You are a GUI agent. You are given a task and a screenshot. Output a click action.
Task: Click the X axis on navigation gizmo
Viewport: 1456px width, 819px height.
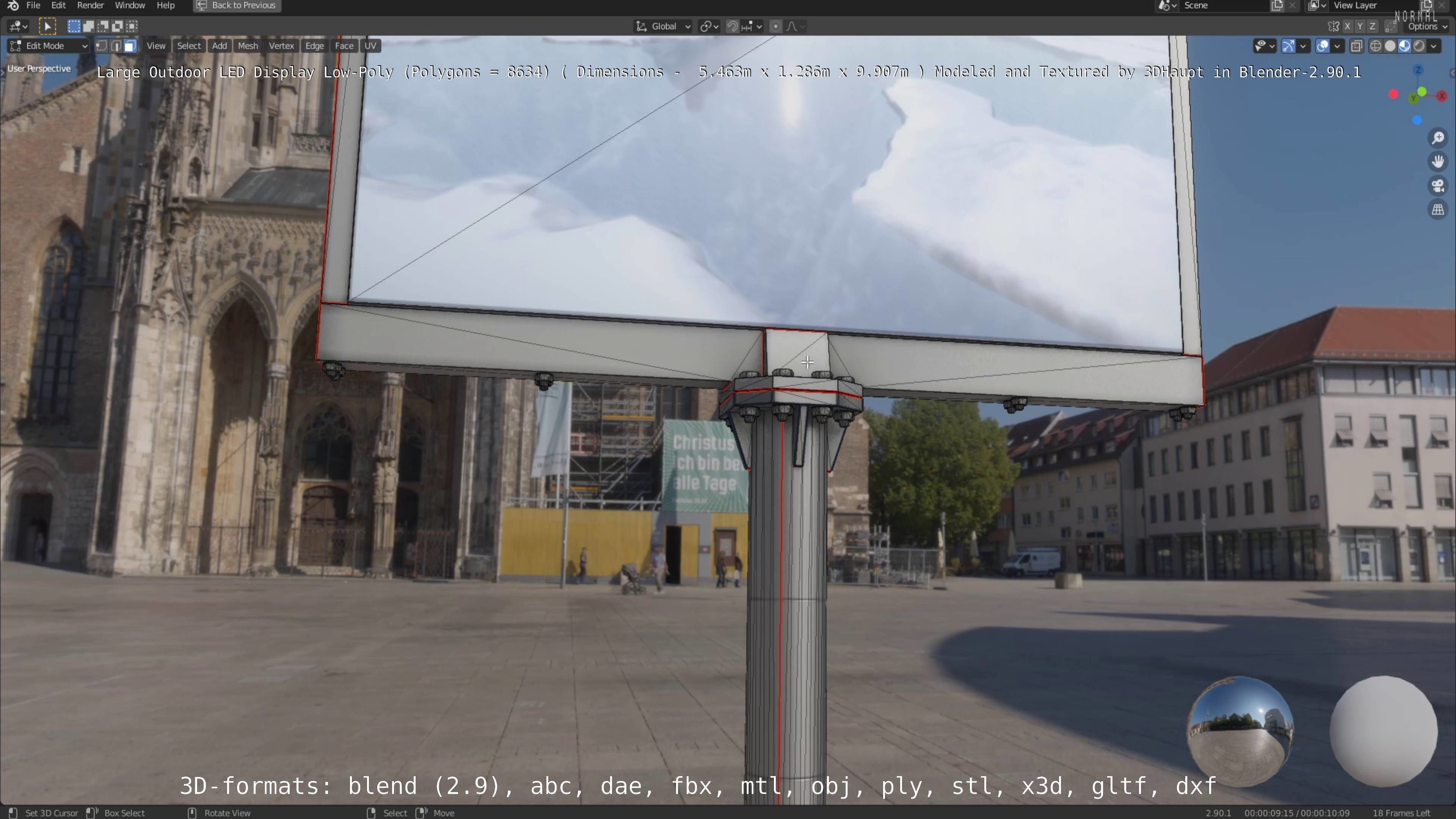(1442, 96)
